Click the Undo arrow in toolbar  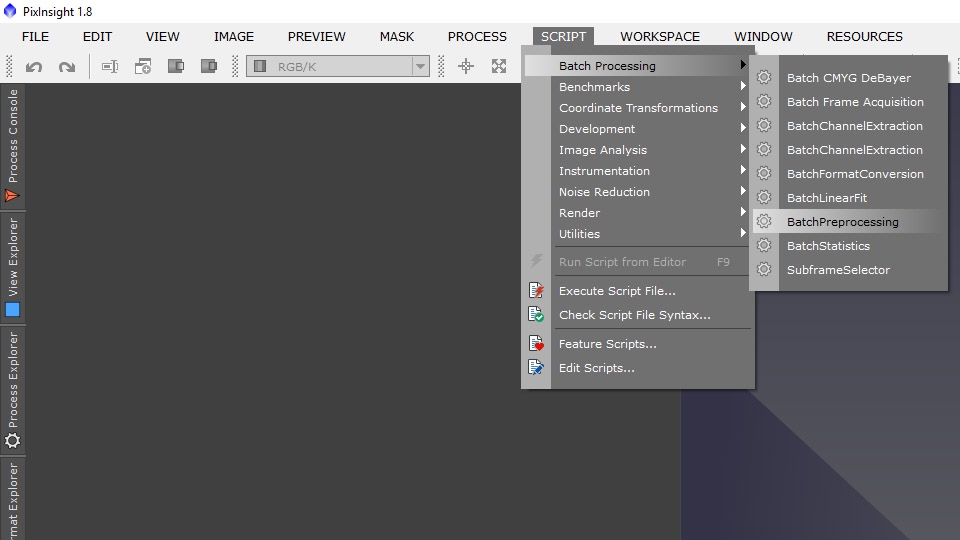tap(34, 66)
